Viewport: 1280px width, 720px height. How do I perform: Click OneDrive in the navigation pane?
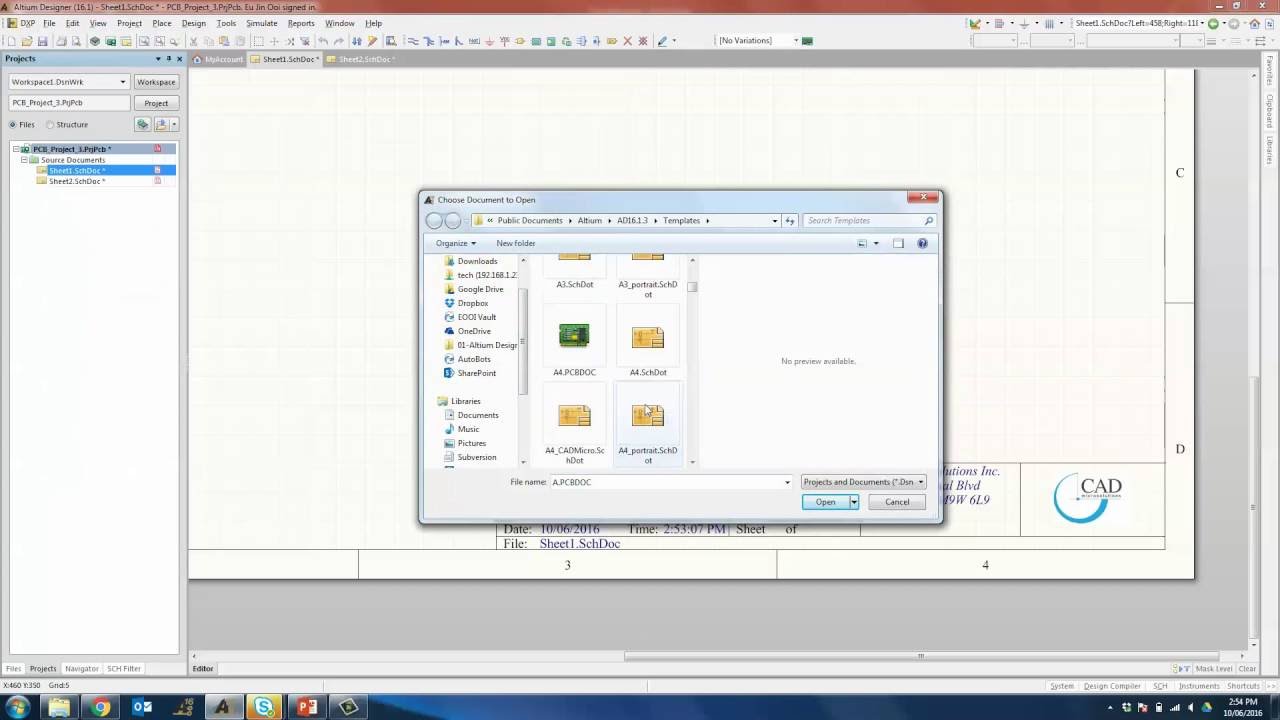[474, 331]
